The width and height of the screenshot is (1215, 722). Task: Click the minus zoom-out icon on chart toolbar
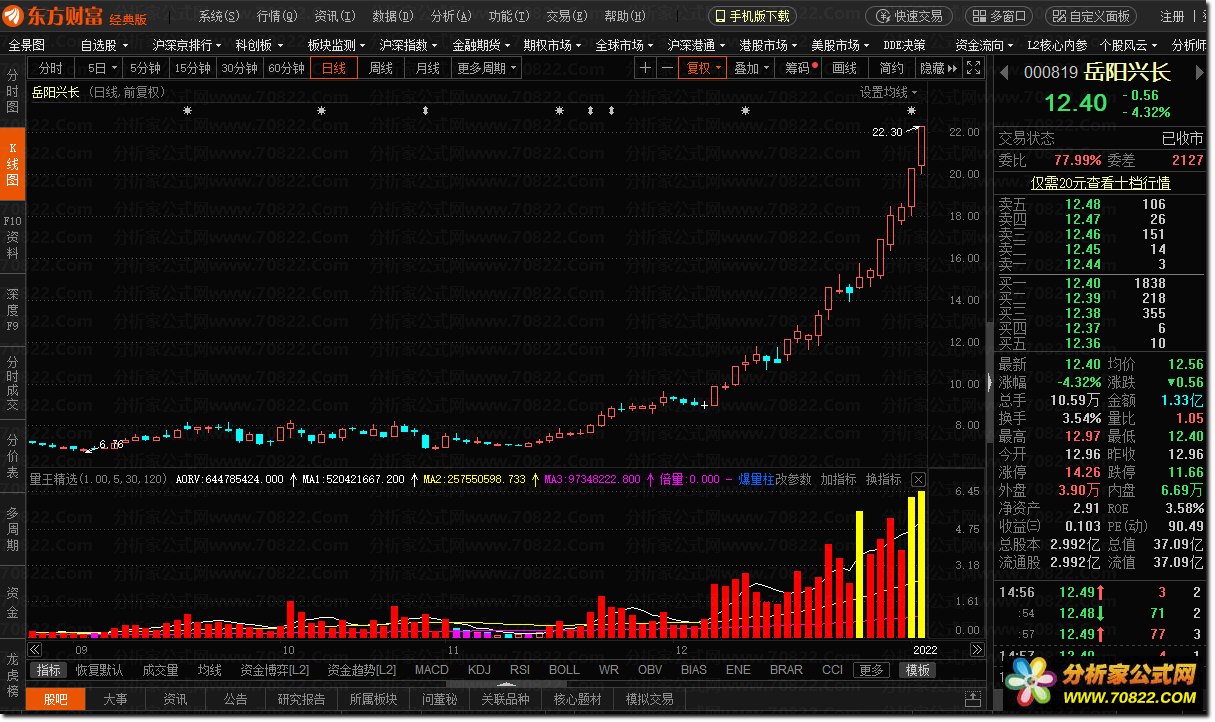point(667,68)
